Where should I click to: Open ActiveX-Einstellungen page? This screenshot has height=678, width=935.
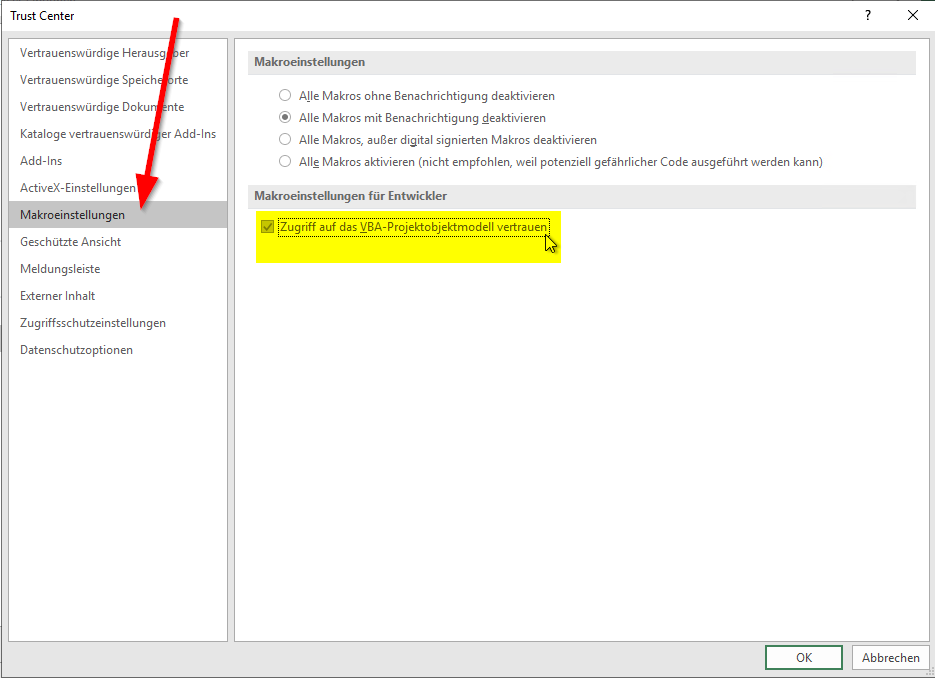(x=78, y=188)
